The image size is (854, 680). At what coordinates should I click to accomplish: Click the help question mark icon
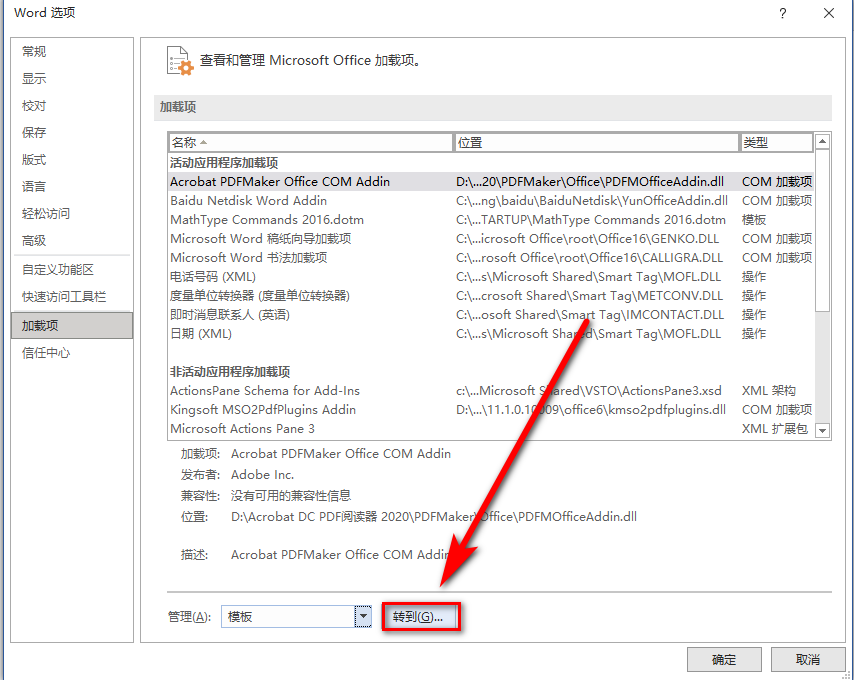point(783,13)
